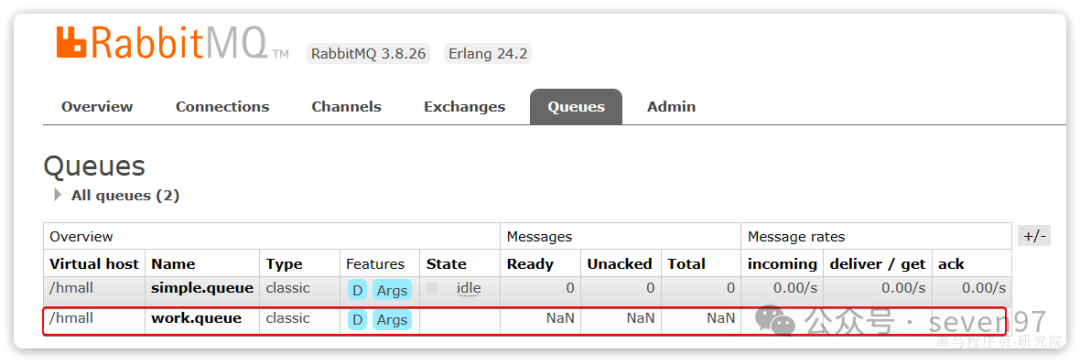Open the Overview tab

pos(97,107)
